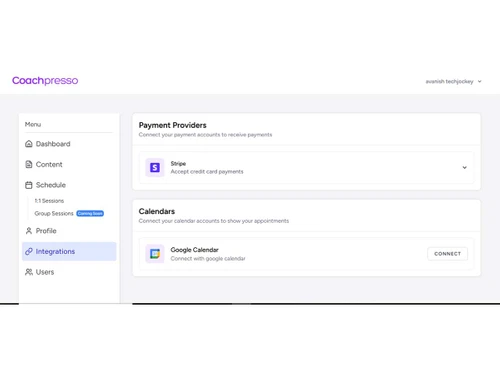Click the Profile person icon
The image size is (500, 375).
[29, 231]
